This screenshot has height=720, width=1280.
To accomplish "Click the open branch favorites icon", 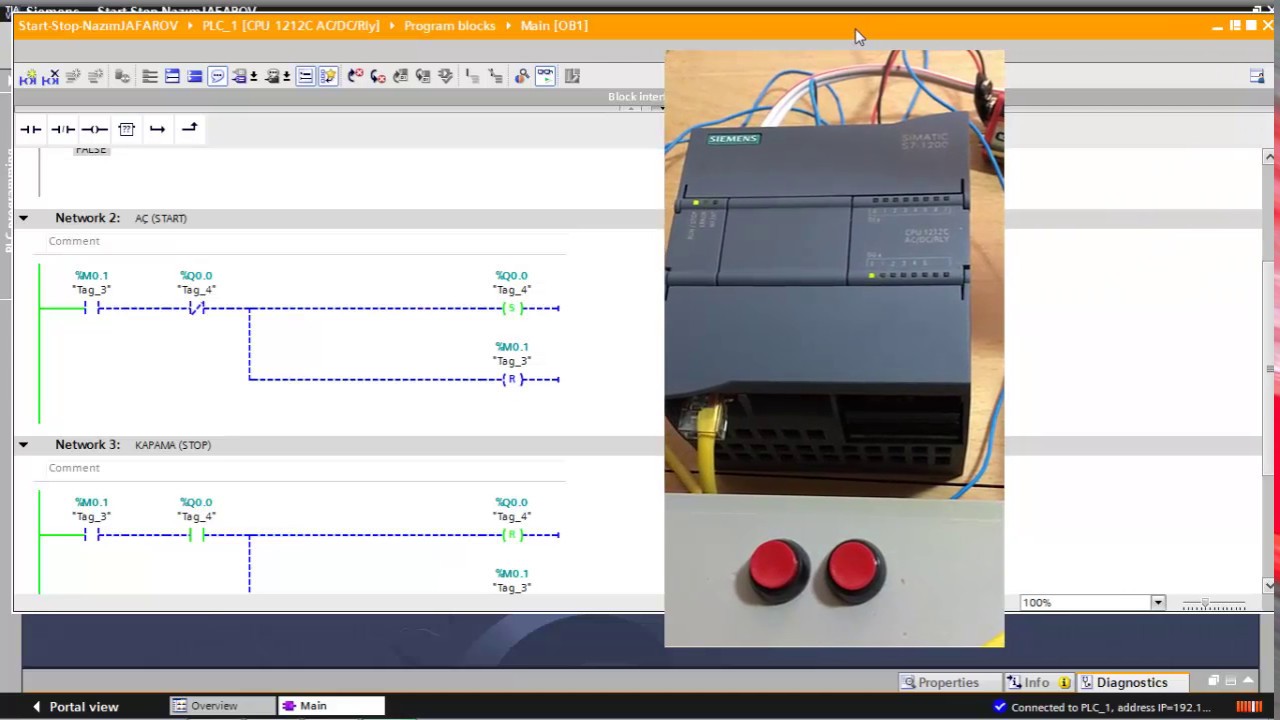I will click(157, 129).
